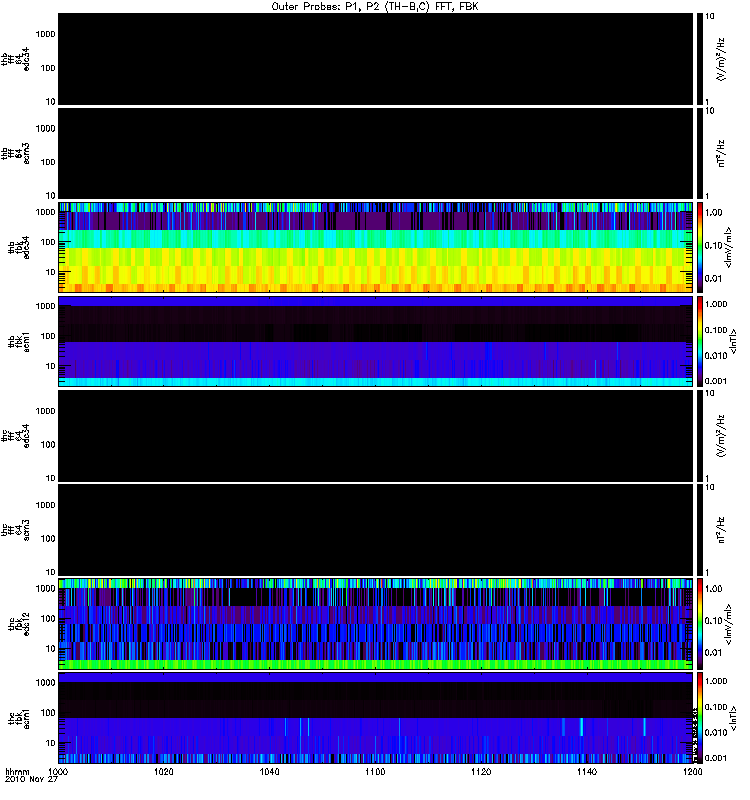Click the 1120 time tick label
The height and width of the screenshot is (800, 750).
(481, 772)
